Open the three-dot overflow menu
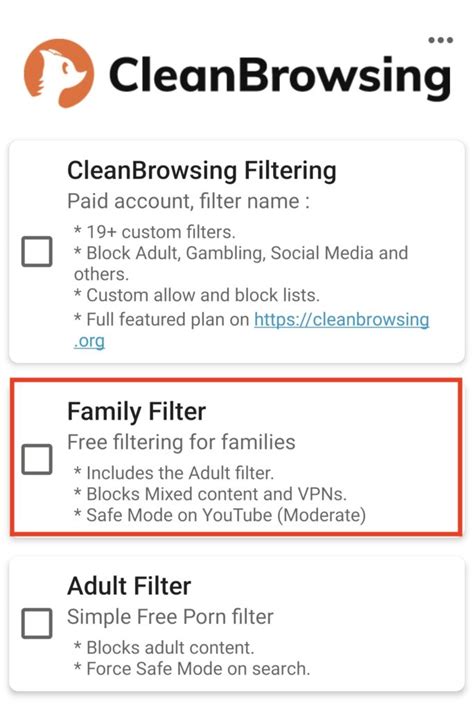474x709 pixels. pos(440,40)
